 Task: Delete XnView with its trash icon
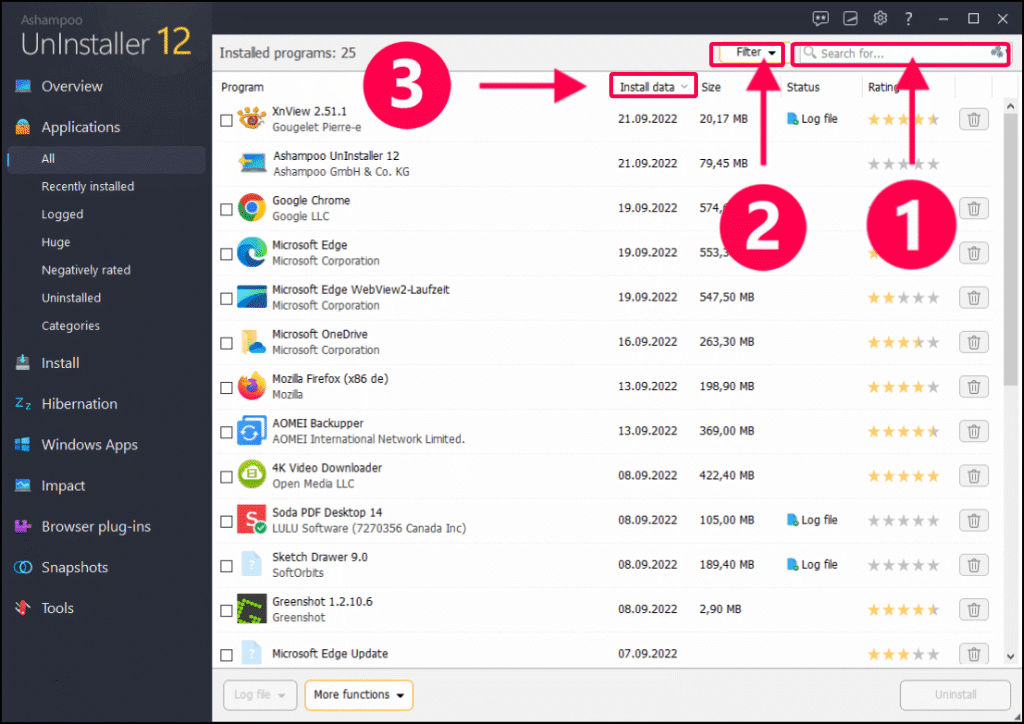(x=973, y=119)
